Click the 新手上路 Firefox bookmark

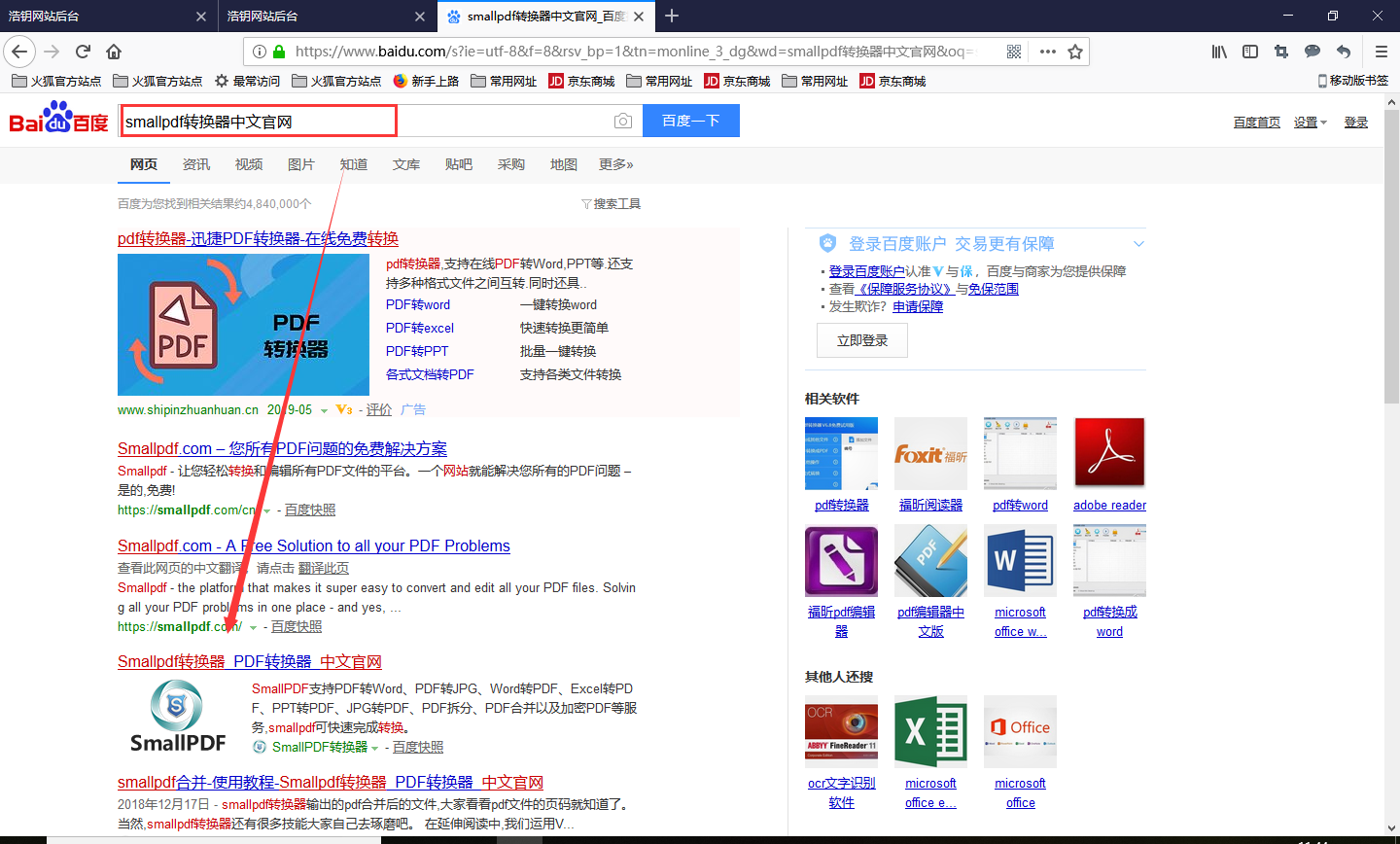pos(426,81)
